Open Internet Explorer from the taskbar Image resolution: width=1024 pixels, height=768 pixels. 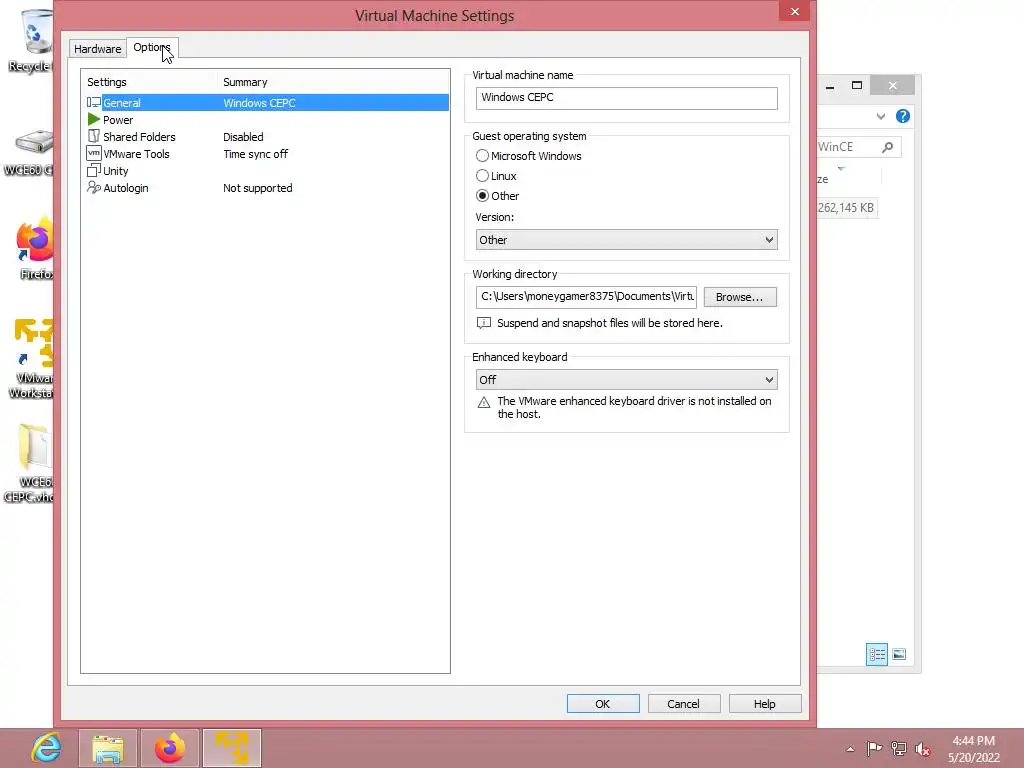click(46, 748)
